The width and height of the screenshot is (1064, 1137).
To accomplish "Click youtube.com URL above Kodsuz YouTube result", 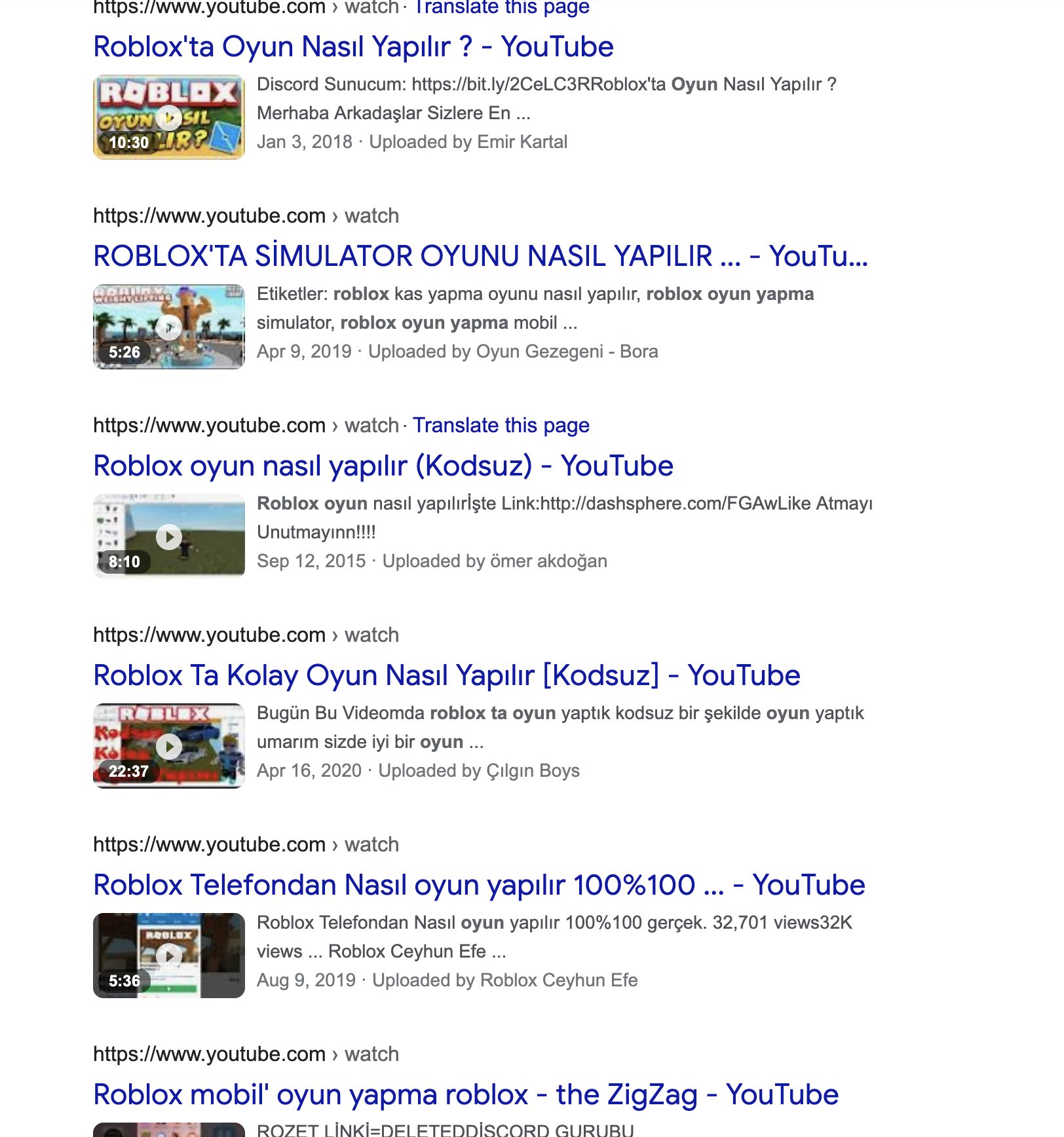I will tap(246, 426).
